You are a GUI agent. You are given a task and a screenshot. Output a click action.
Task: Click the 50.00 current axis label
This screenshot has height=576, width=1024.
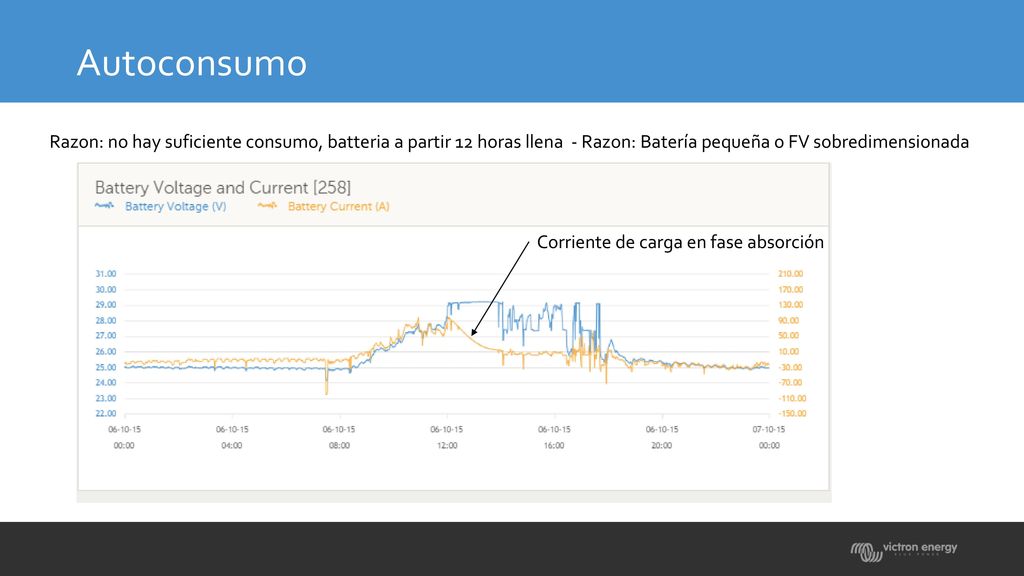[x=788, y=336]
